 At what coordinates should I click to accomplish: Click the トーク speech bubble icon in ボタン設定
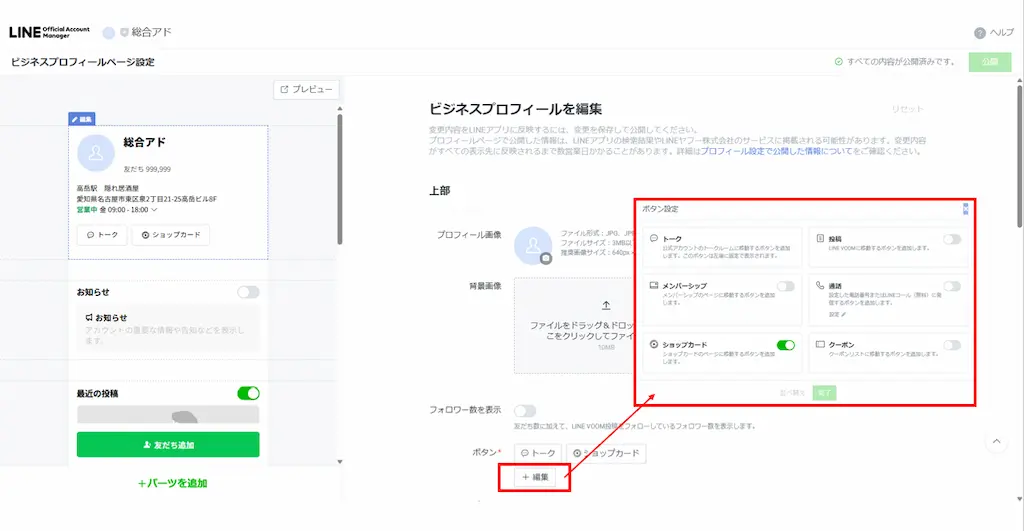tap(654, 238)
